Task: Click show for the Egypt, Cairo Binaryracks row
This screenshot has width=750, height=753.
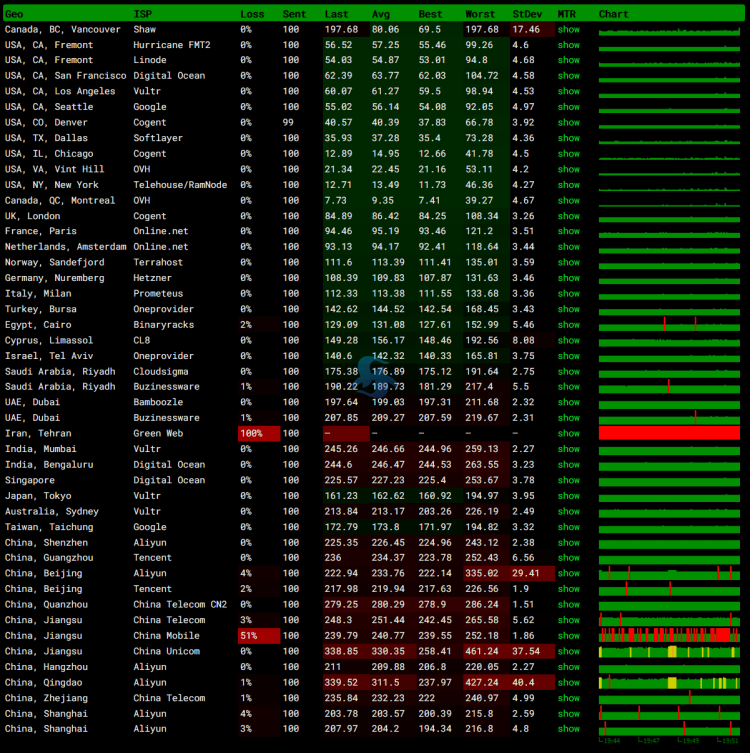Action: coord(568,325)
